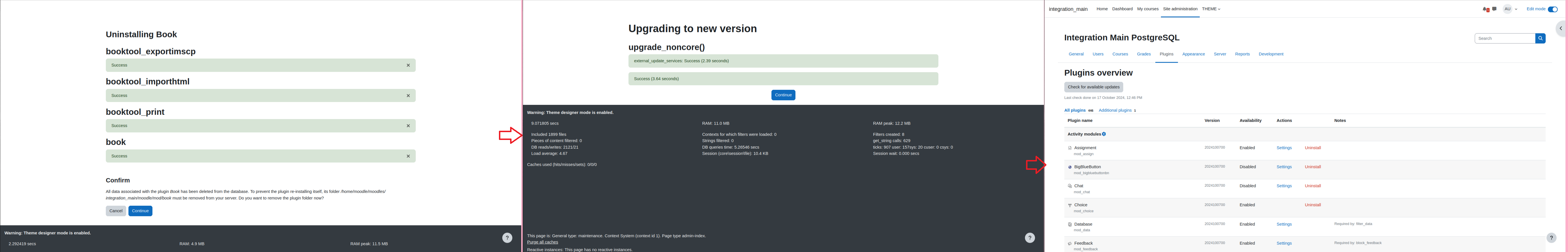1568x252 pixels.
Task: Click the search magnifier button
Action: pyautogui.click(x=1540, y=38)
